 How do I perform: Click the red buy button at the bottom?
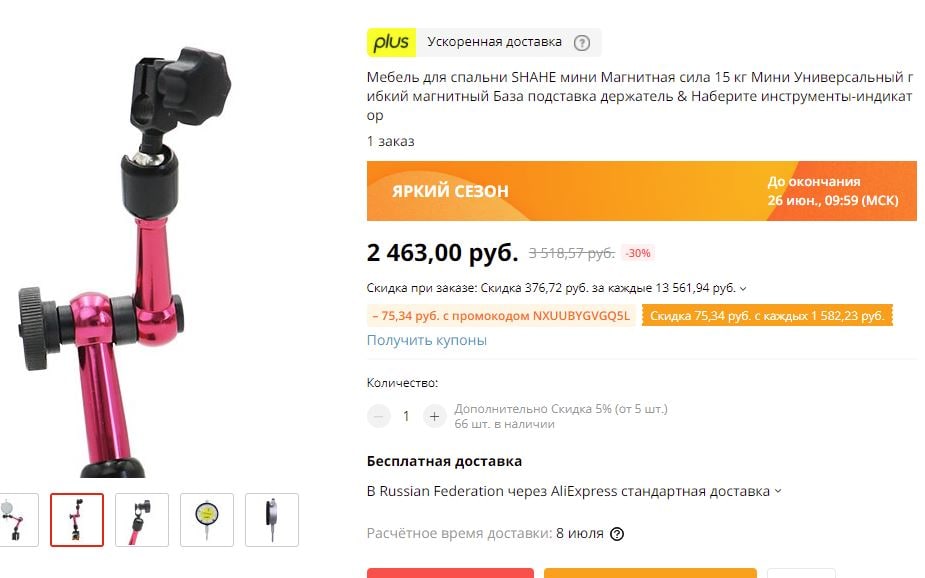(450, 573)
